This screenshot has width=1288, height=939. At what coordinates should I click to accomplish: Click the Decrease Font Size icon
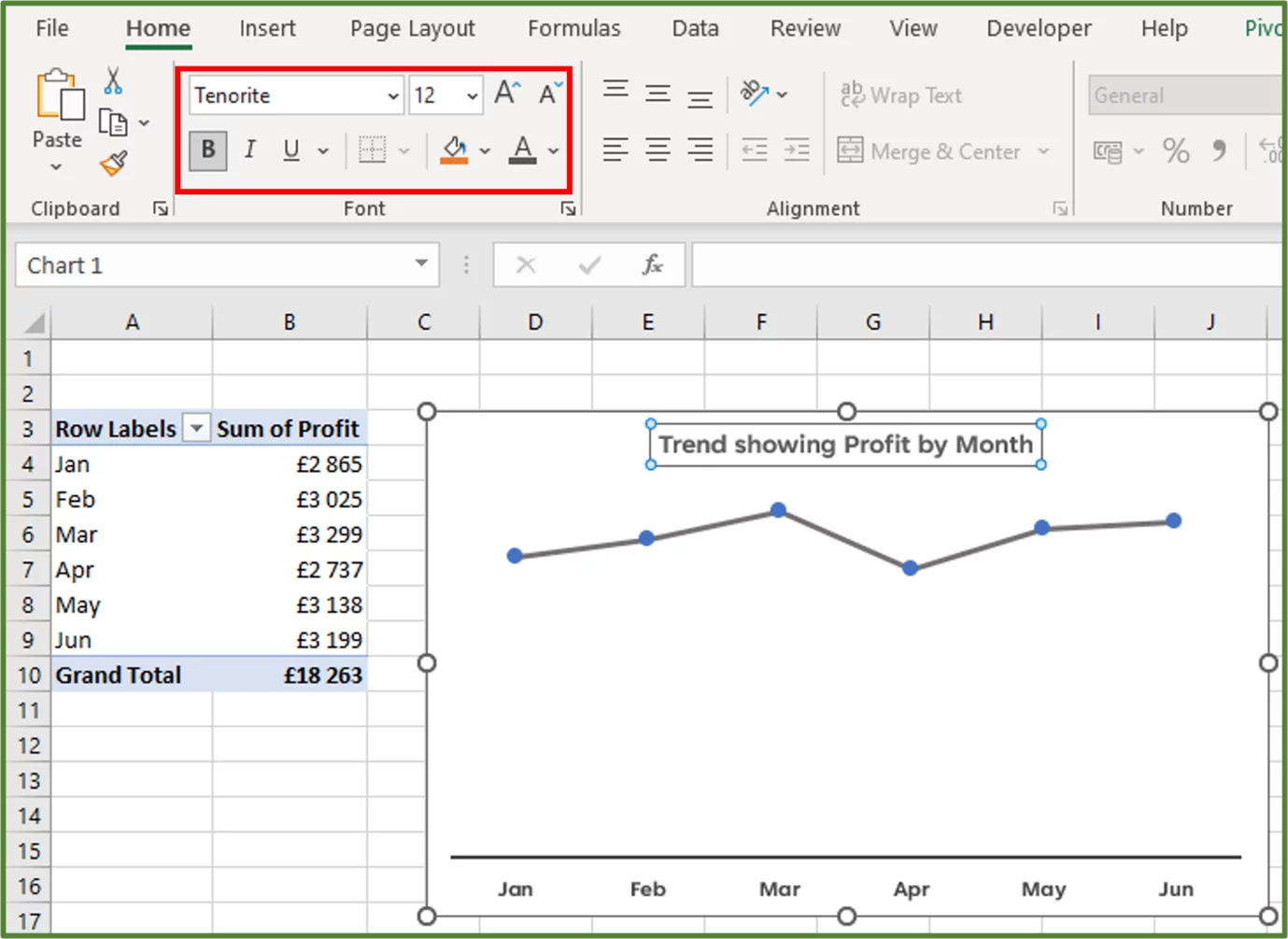548,92
